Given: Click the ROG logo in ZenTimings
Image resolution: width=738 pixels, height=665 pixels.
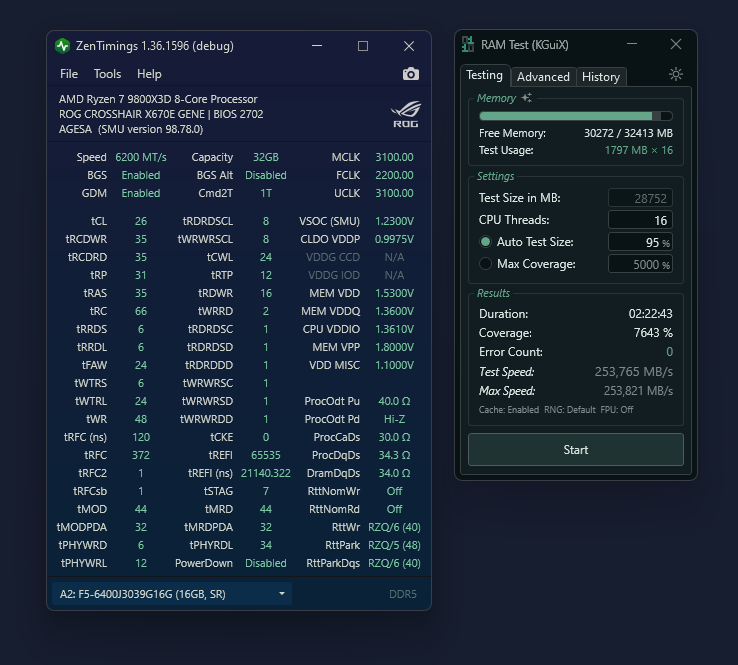Looking at the screenshot, I should point(404,113).
